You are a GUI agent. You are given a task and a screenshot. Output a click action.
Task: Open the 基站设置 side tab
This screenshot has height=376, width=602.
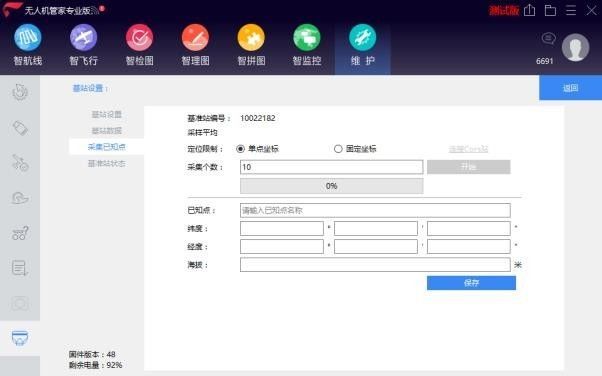click(107, 114)
